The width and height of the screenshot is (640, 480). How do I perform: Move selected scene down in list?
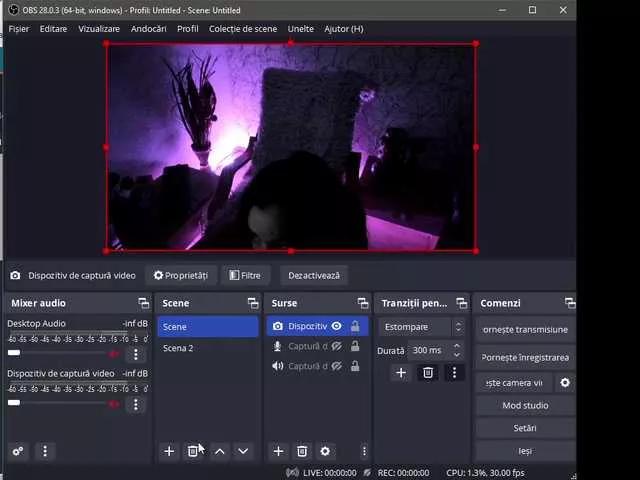point(243,451)
